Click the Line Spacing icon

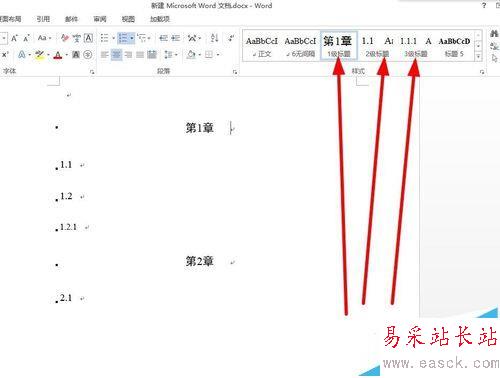(x=169, y=54)
